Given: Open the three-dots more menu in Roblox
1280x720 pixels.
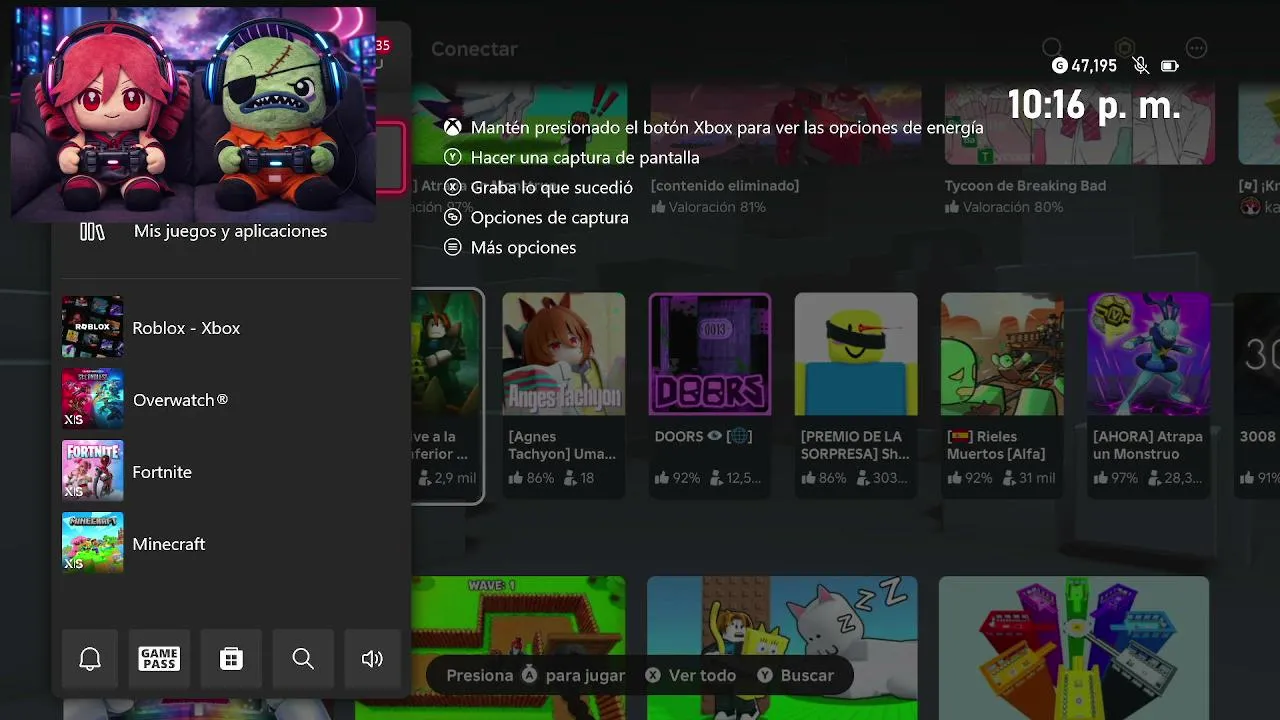Looking at the screenshot, I should coord(1197,48).
